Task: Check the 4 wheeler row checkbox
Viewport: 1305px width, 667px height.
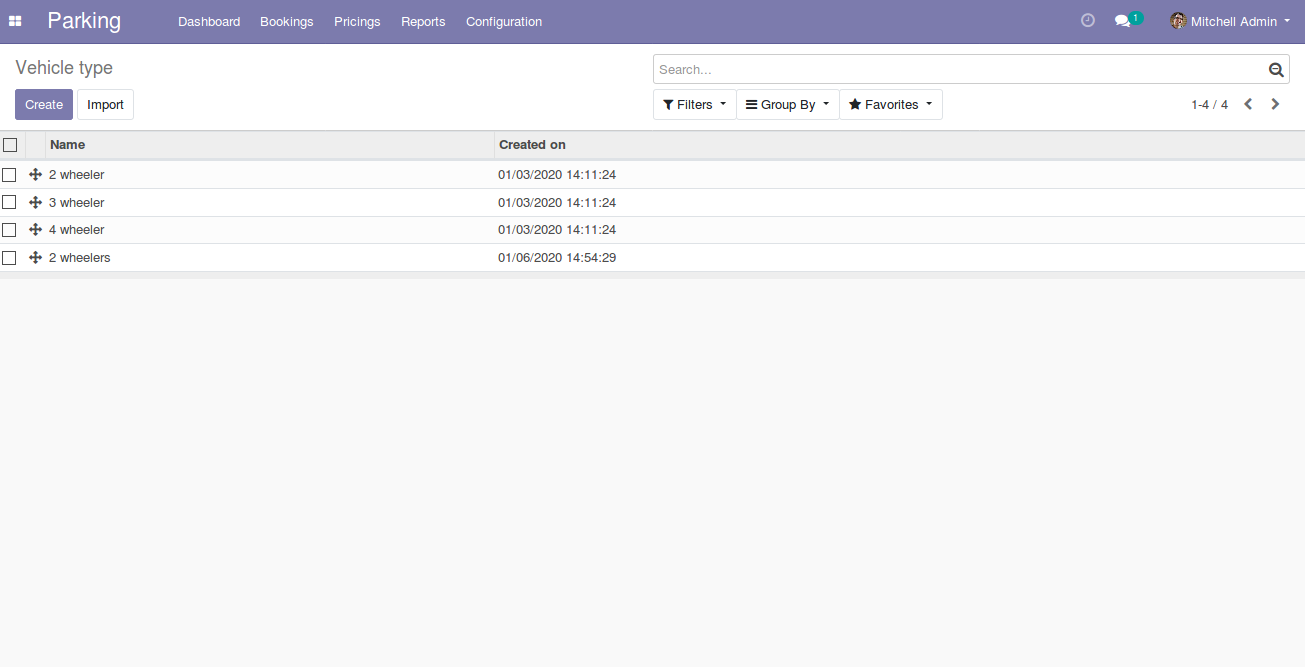Action: pos(9,230)
